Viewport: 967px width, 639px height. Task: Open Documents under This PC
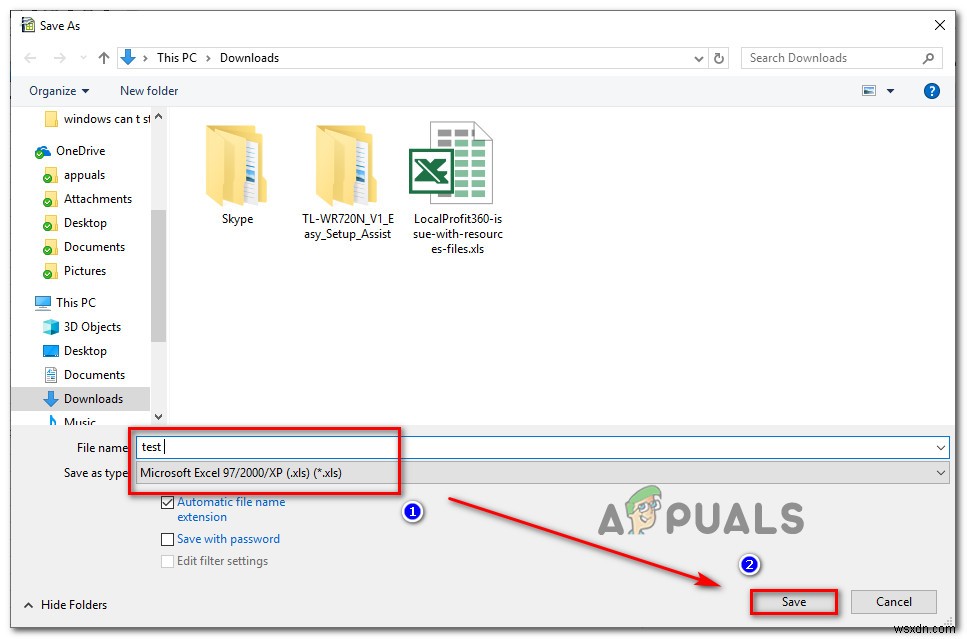pos(83,375)
